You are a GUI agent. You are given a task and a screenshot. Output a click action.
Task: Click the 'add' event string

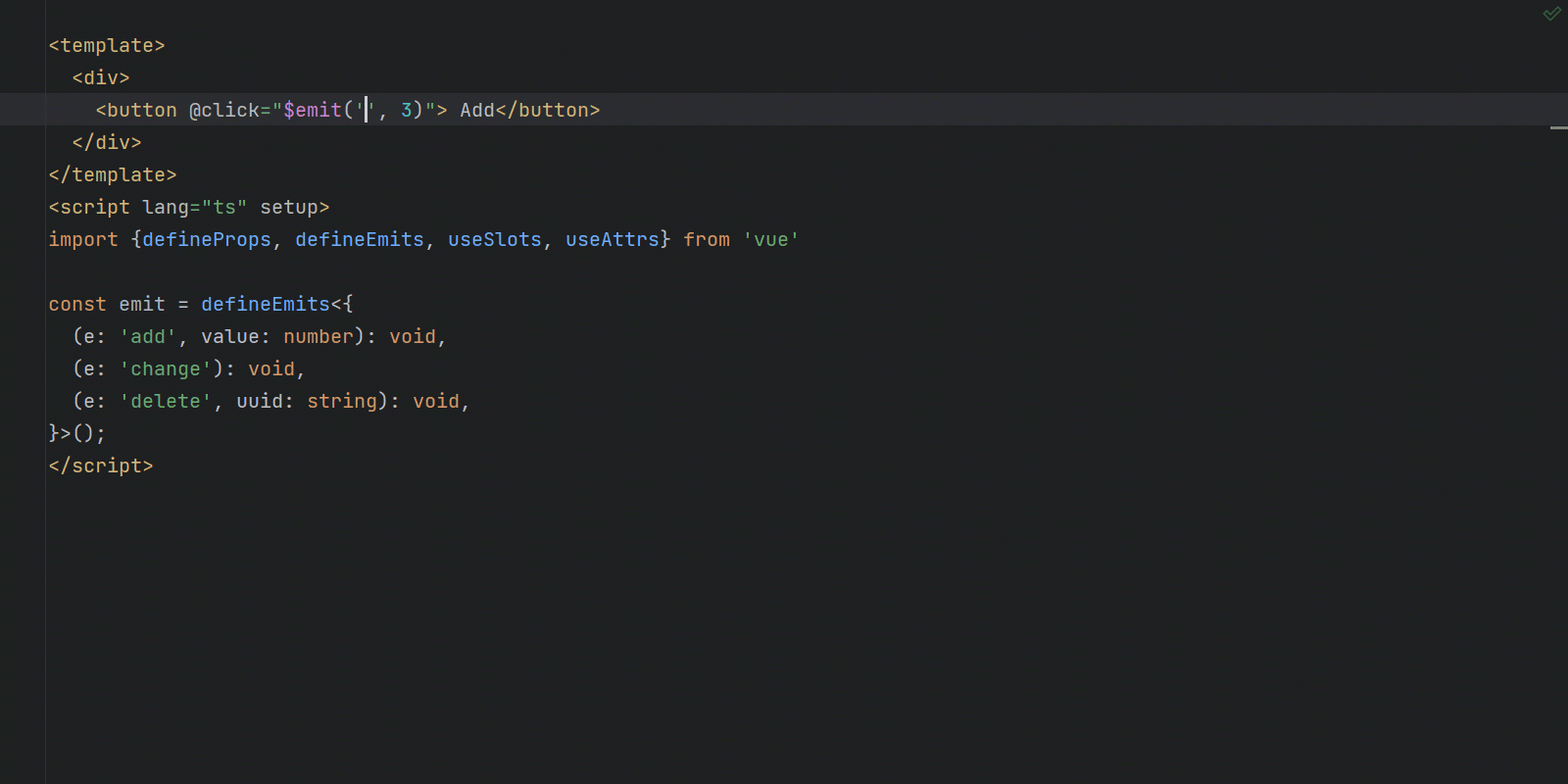[148, 336]
